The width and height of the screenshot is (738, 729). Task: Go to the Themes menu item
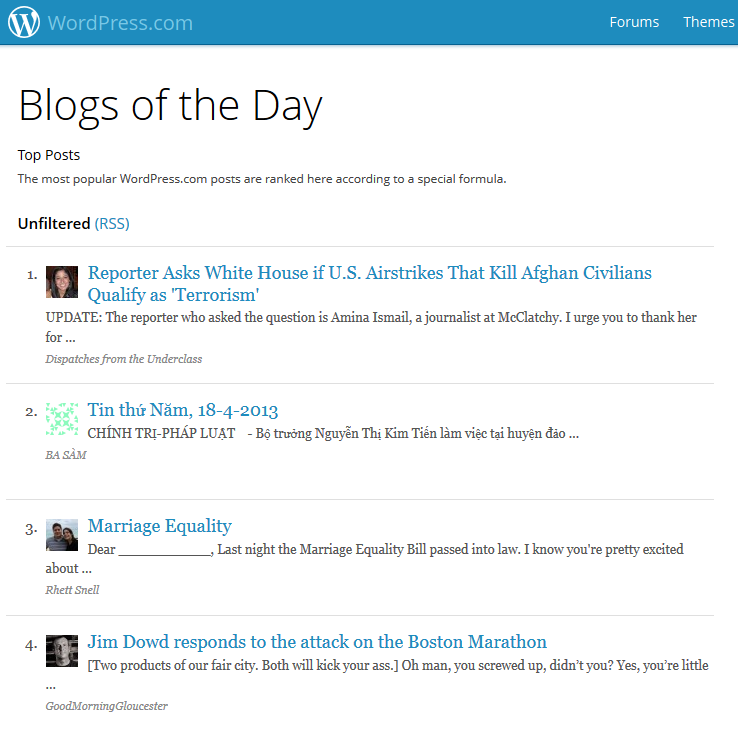(709, 22)
